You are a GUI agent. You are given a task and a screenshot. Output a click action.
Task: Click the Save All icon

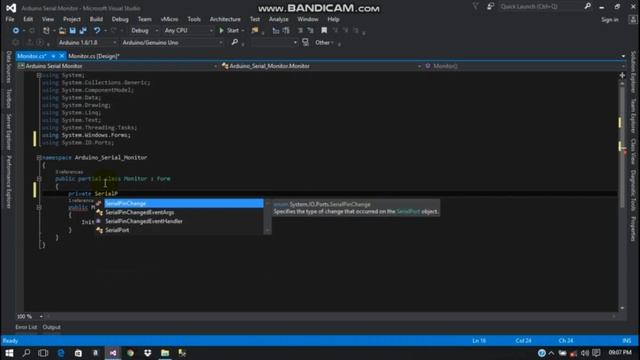pyautogui.click(x=83, y=30)
